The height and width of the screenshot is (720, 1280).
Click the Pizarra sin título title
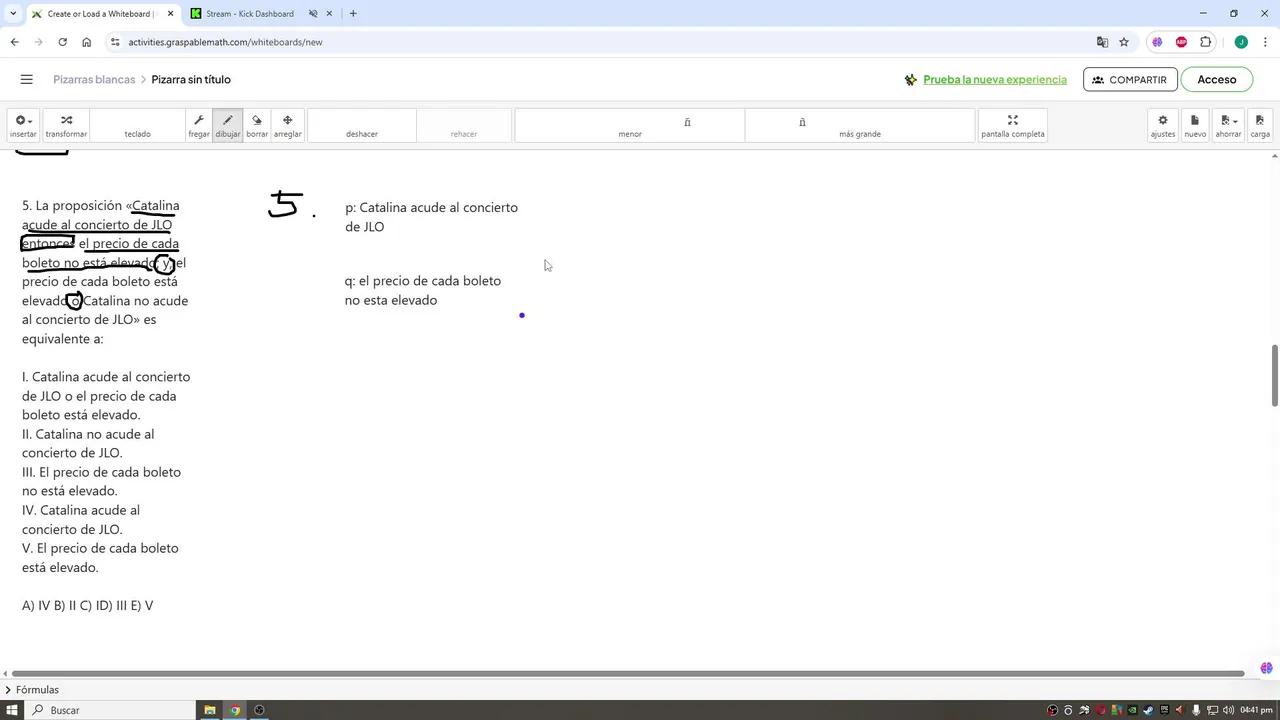tap(191, 79)
